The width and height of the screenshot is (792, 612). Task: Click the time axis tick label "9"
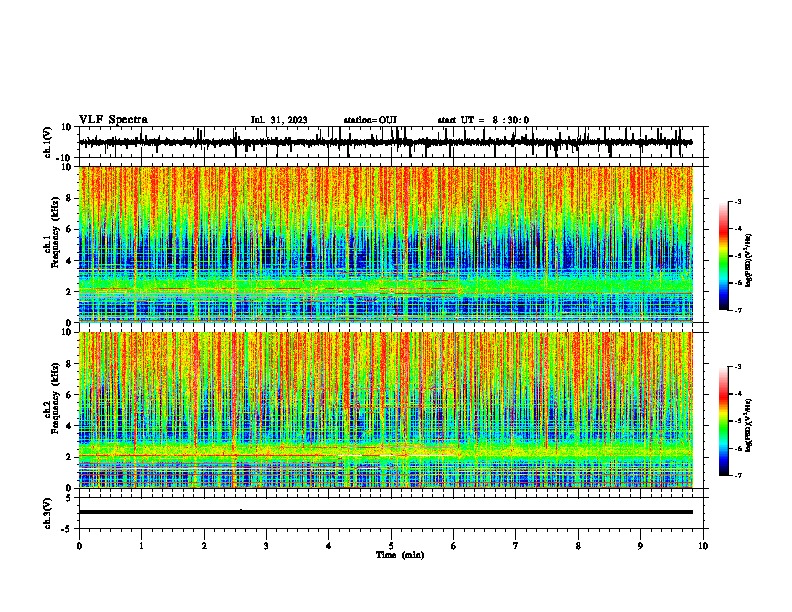point(640,546)
